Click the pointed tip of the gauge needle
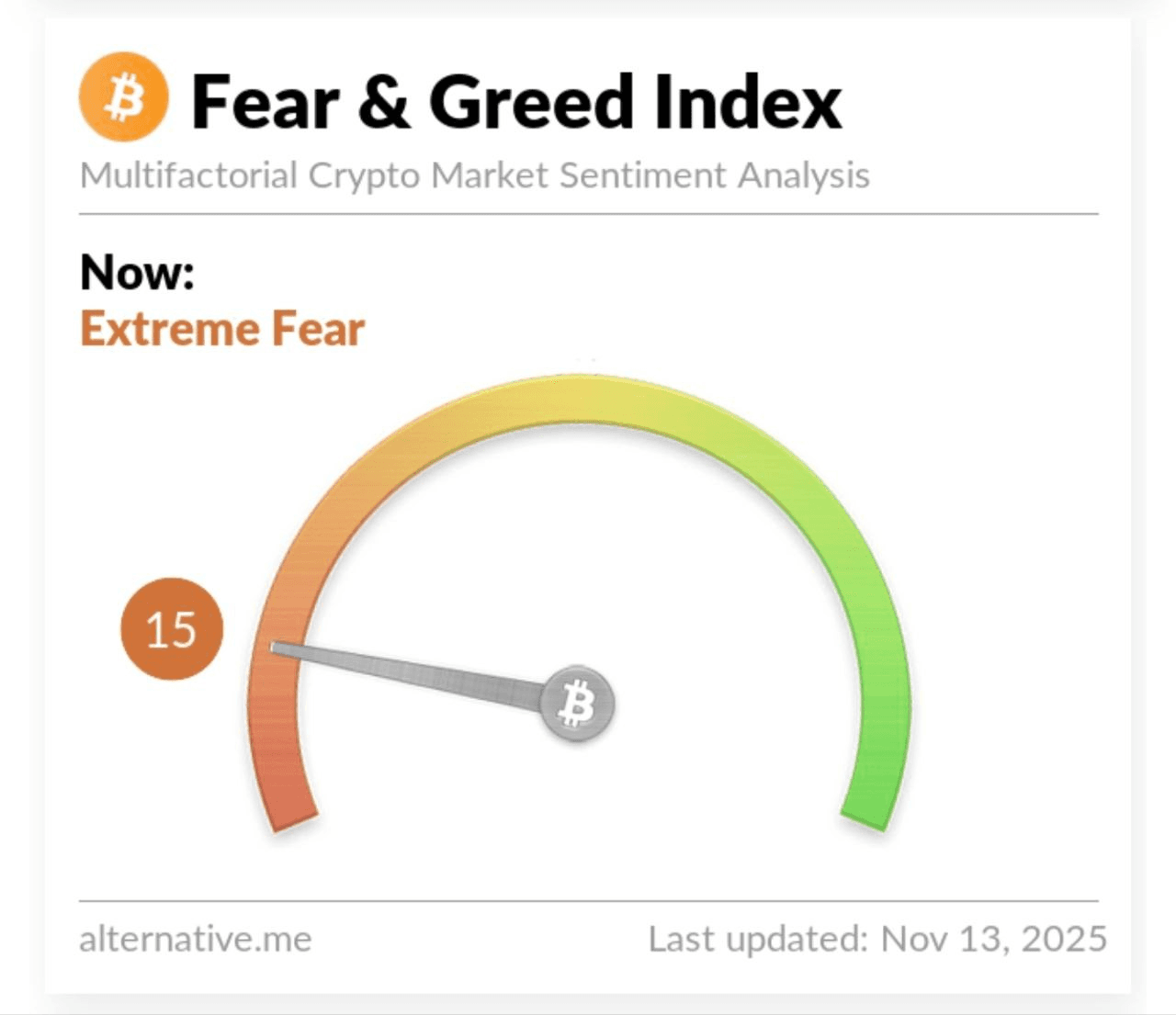1176x1015 pixels. click(274, 648)
